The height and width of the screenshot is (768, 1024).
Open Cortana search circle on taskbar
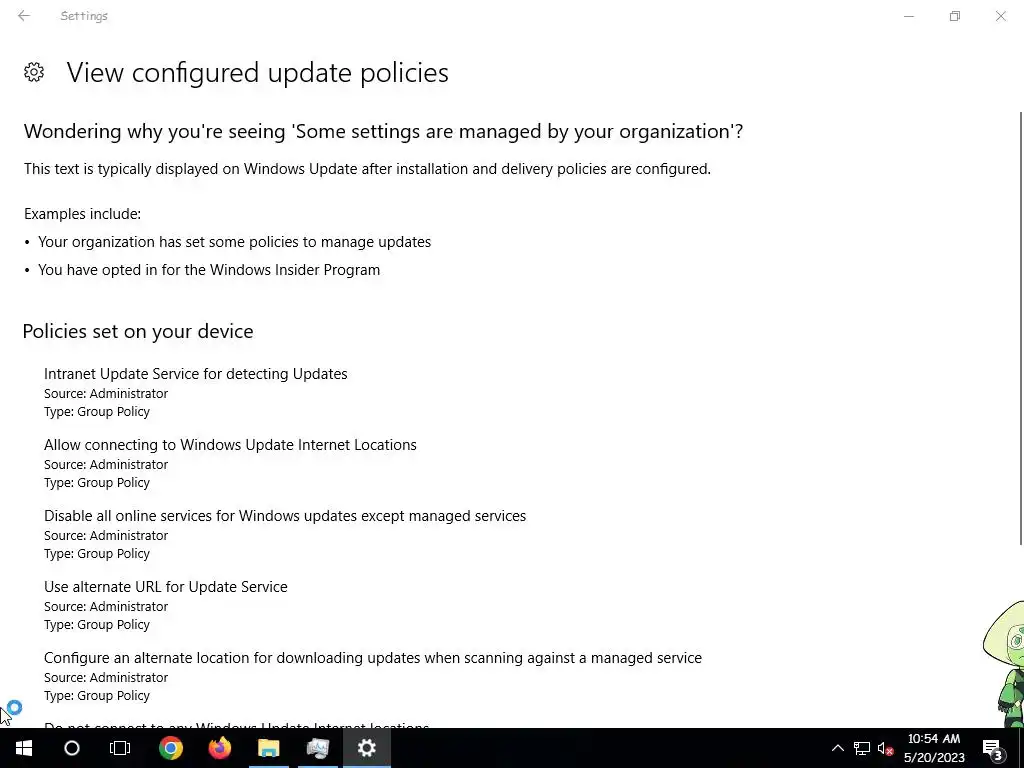[x=72, y=748]
